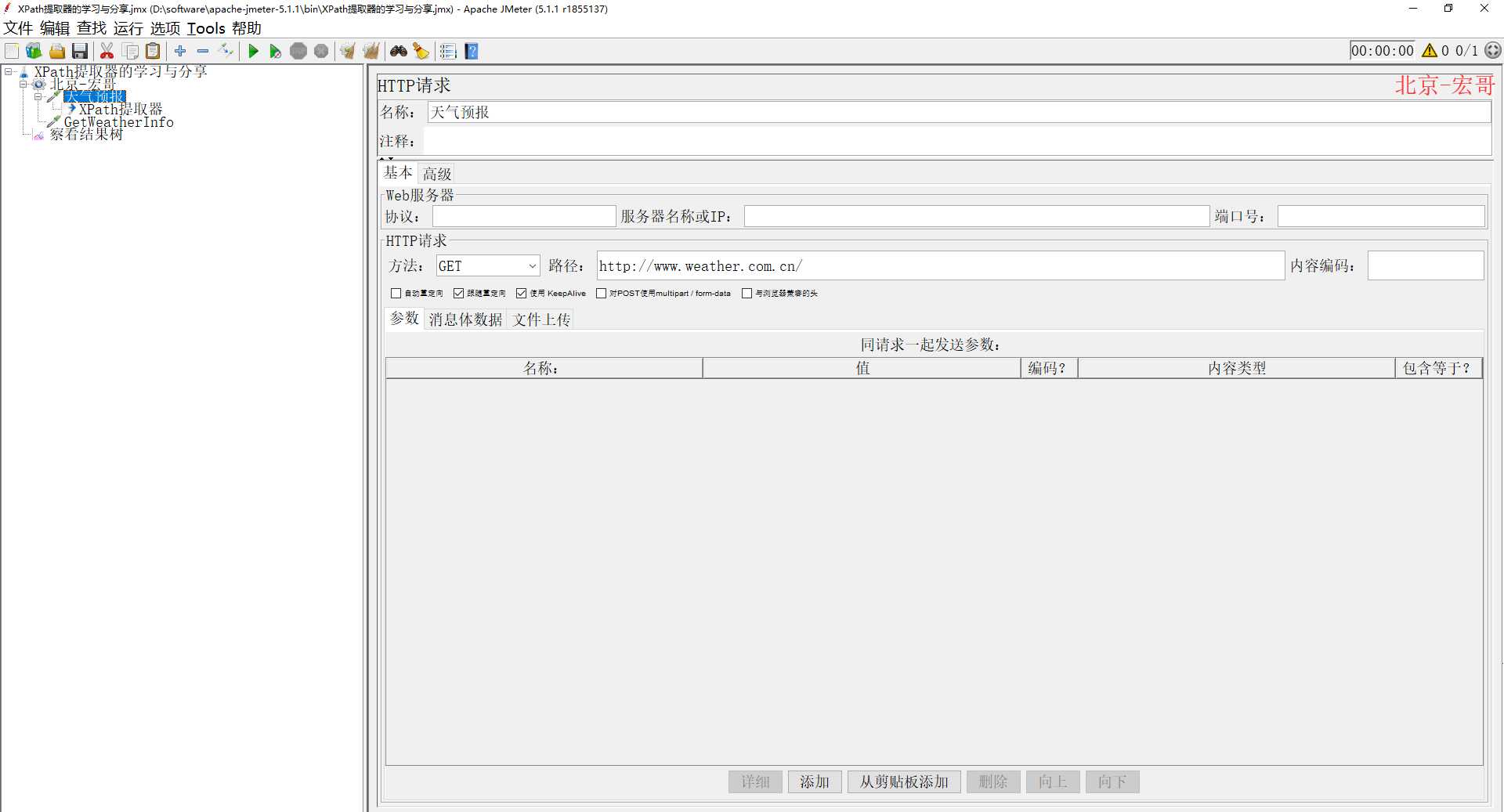Start the test with green play icon
Image resolution: width=1504 pixels, height=812 pixels.
click(253, 51)
